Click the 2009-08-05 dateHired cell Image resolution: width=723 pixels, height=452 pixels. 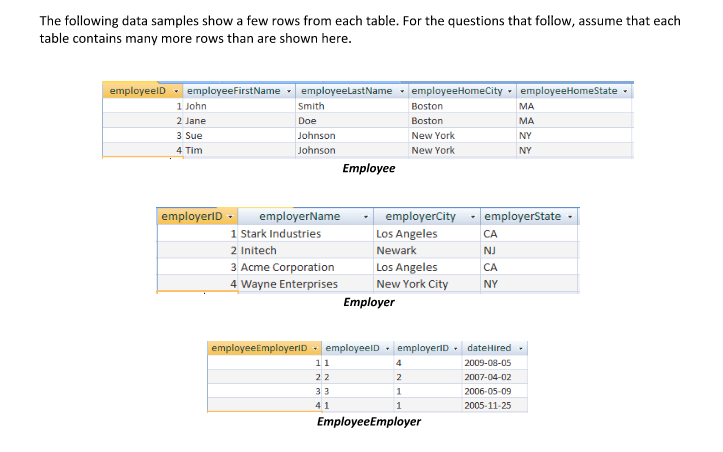pos(488,363)
